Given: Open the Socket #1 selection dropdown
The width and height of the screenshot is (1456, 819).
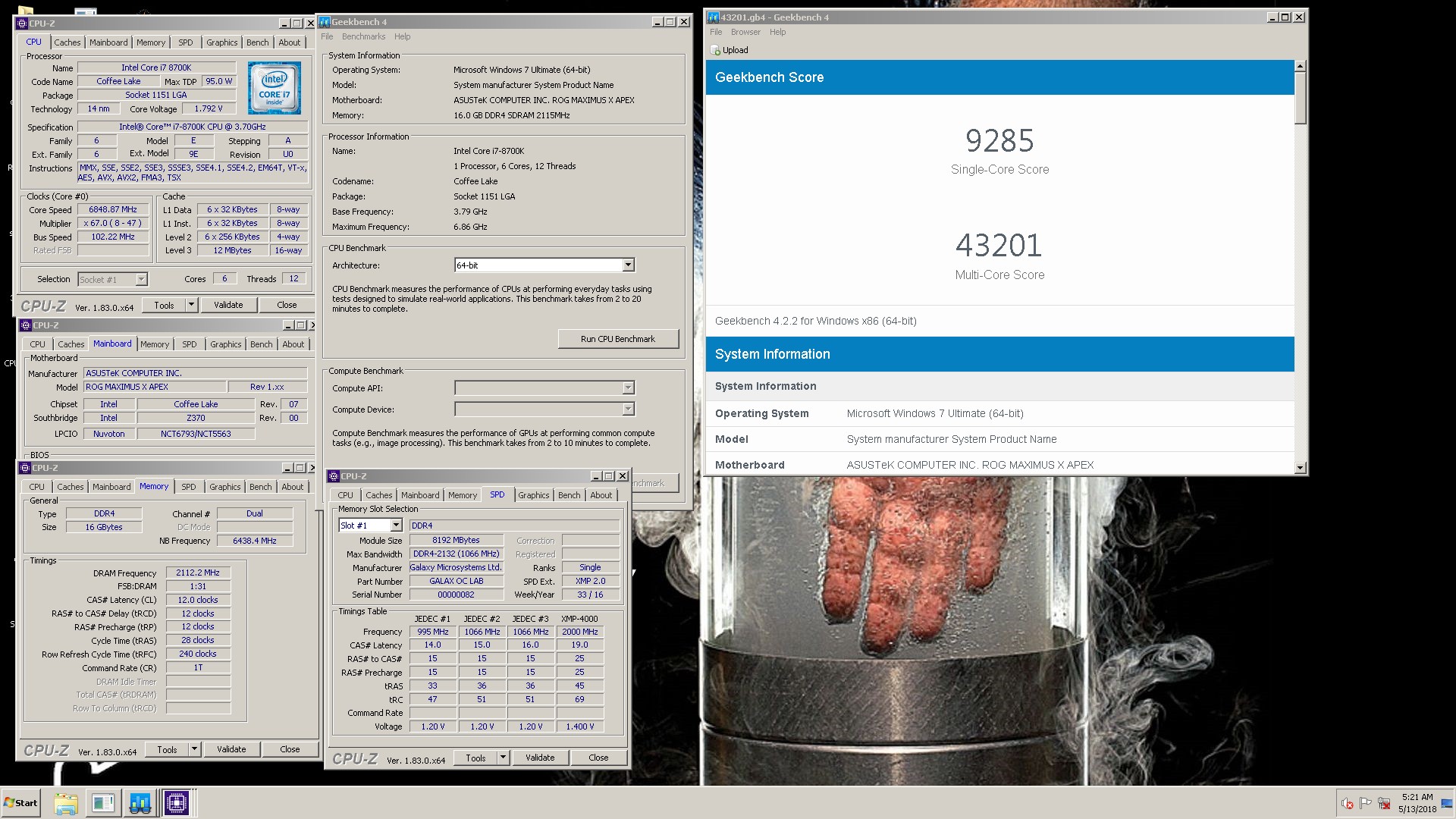Looking at the screenshot, I should [x=141, y=280].
